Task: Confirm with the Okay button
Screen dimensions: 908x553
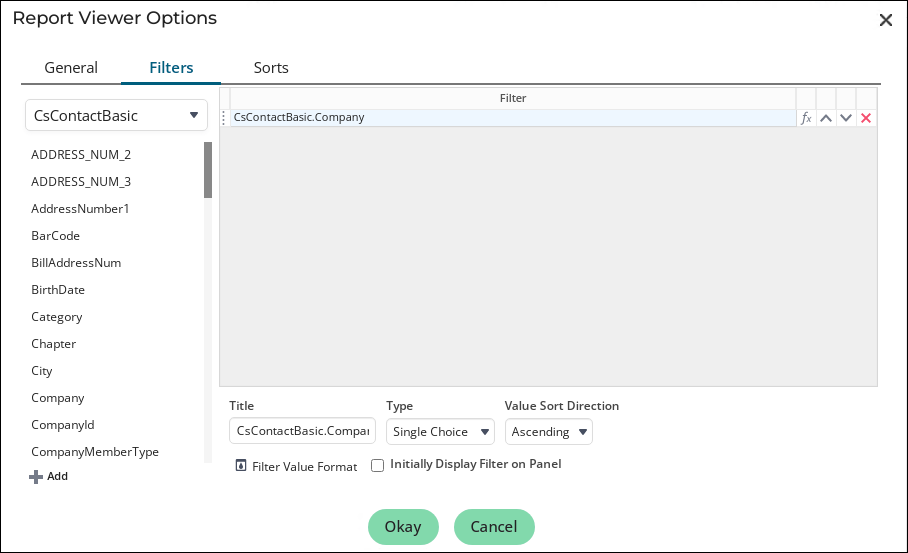Action: point(403,527)
